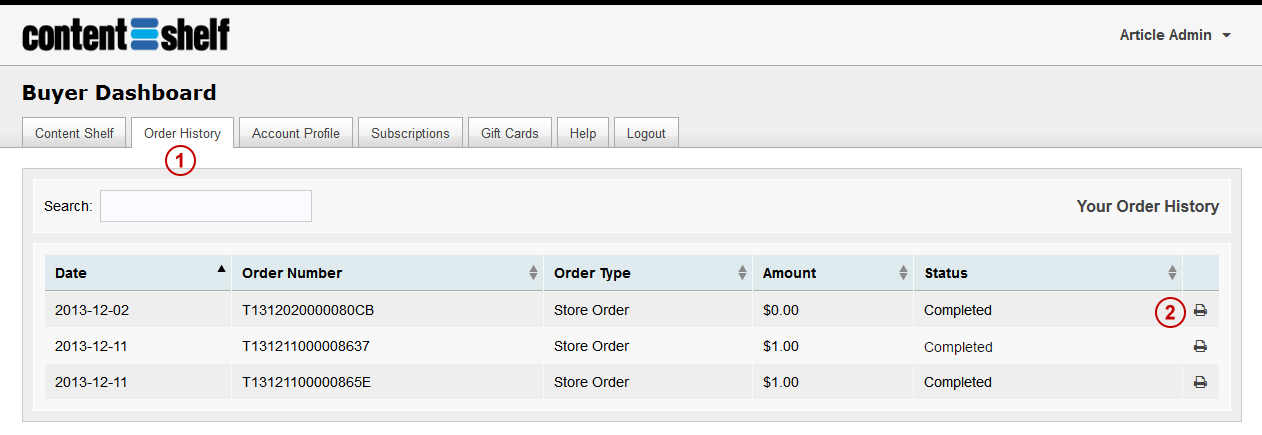Screen dimensions: 1262x435
Task: Sort orders by Amount column
Action: [832, 273]
